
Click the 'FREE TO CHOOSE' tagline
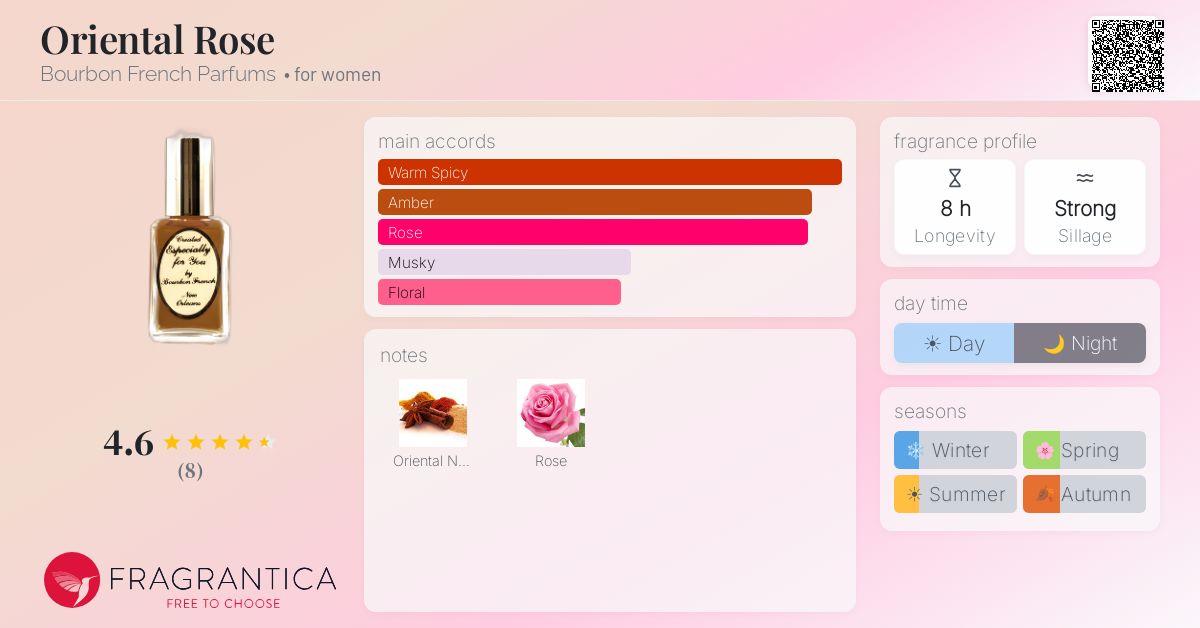[x=223, y=603]
